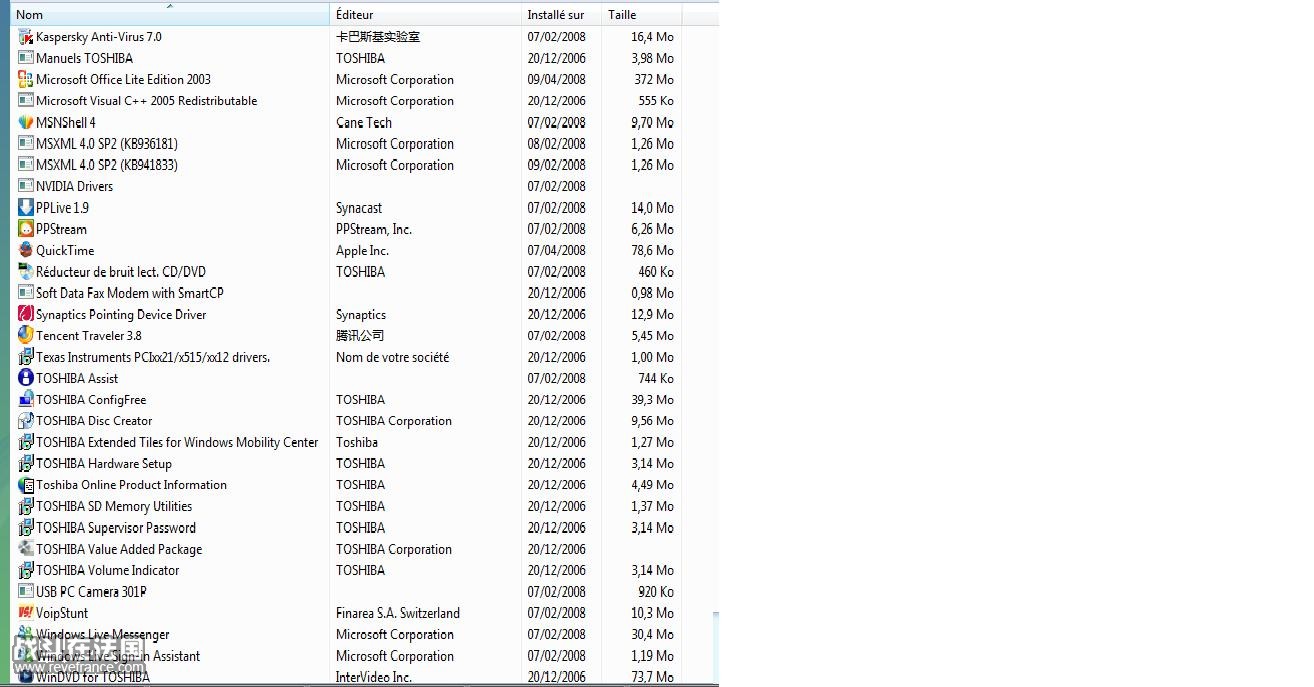Select the program name VoipStunt
The image size is (1314, 687).
click(x=62, y=613)
